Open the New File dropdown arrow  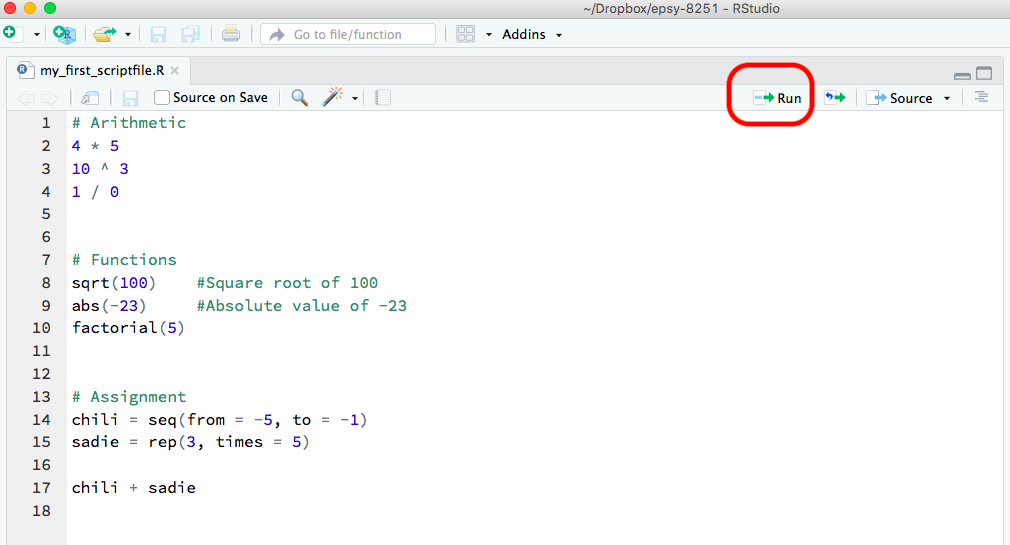tap(37, 34)
